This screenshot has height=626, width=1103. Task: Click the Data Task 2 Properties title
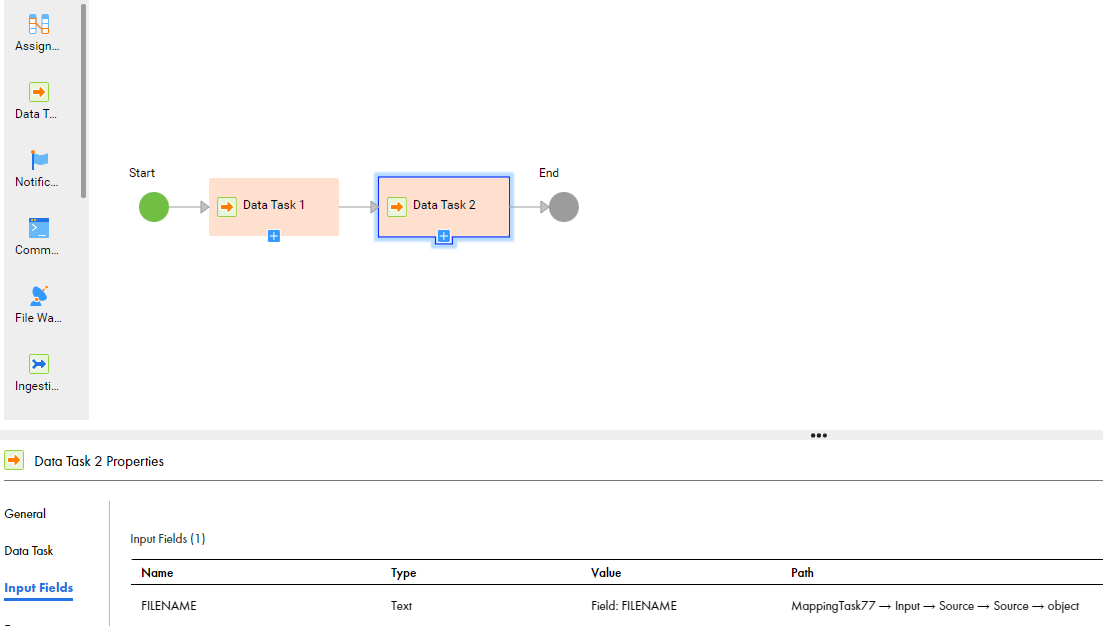coord(99,461)
